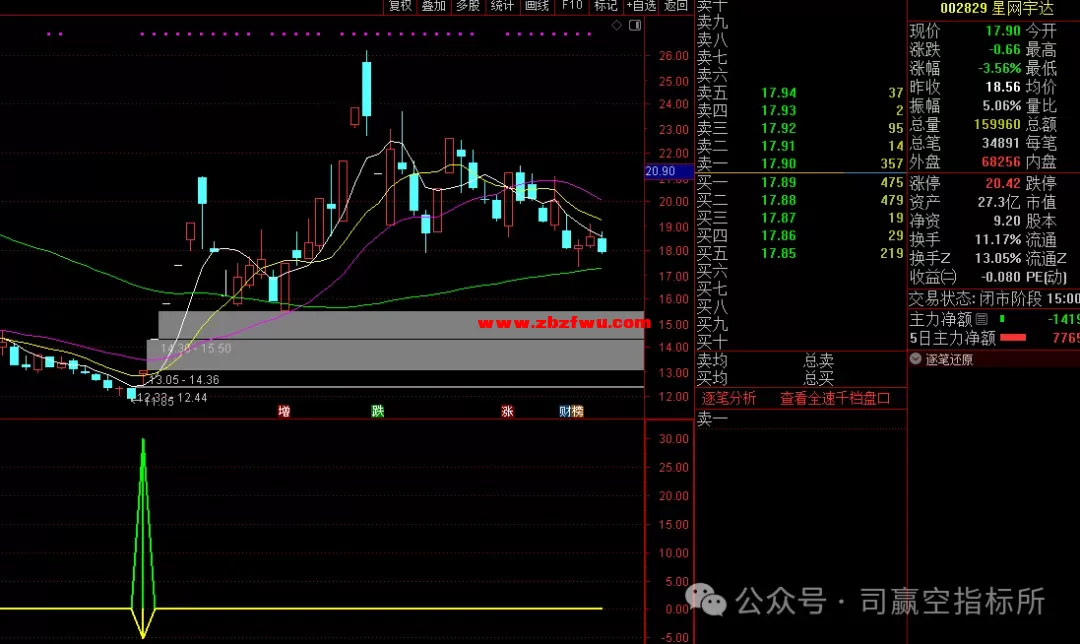Open 查看全速千档盘口 link

point(835,398)
